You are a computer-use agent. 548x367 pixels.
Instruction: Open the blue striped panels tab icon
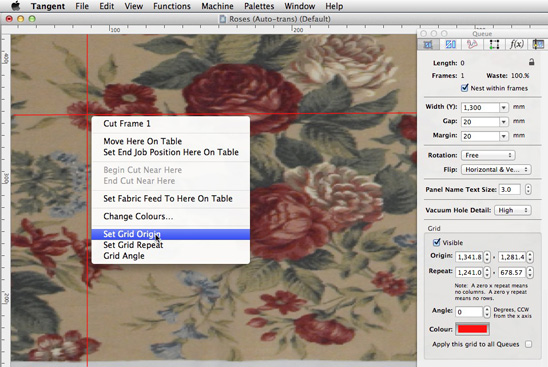450,44
